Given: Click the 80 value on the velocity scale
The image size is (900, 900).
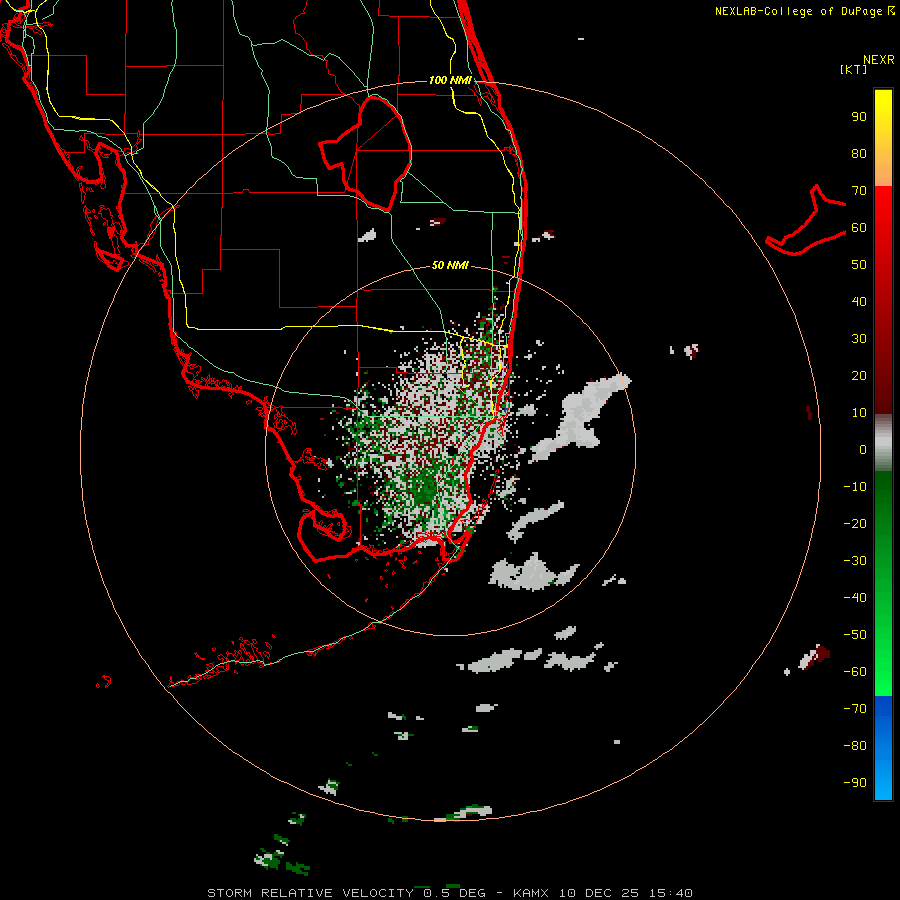Looking at the screenshot, I should click(859, 154).
